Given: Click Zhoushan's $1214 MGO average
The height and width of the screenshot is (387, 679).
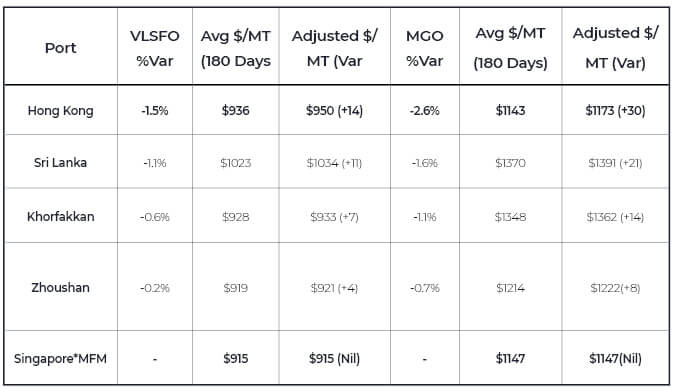Looking at the screenshot, I should coord(511,287).
